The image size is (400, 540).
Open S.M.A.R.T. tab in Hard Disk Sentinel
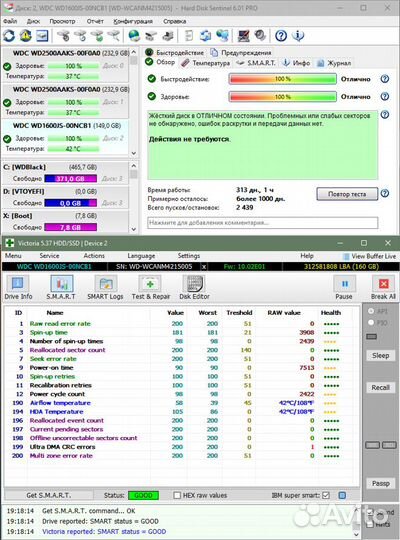click(x=256, y=63)
